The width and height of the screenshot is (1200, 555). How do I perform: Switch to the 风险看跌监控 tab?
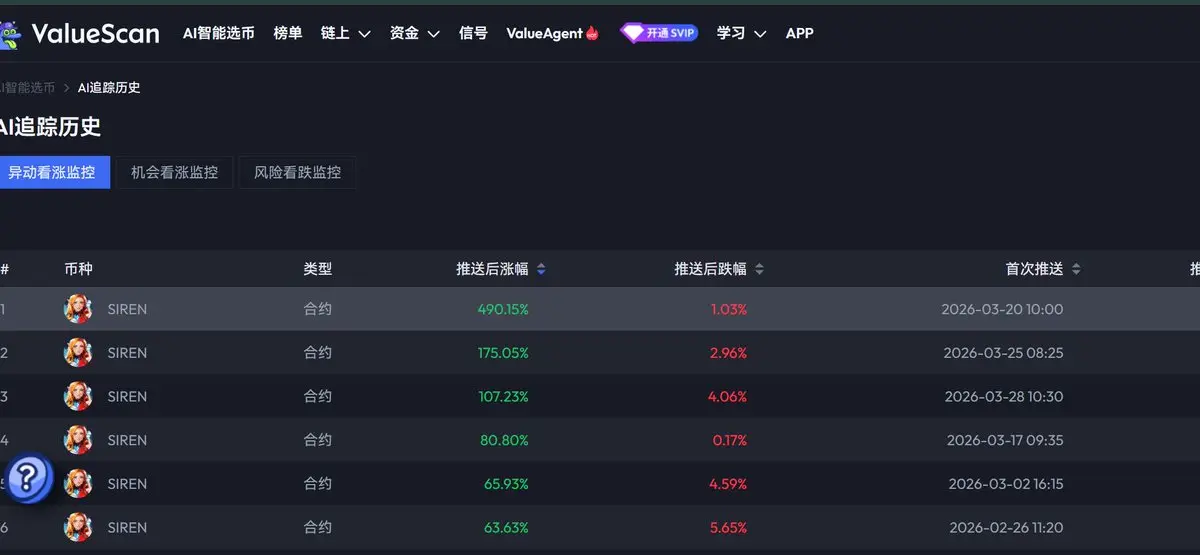coord(297,172)
